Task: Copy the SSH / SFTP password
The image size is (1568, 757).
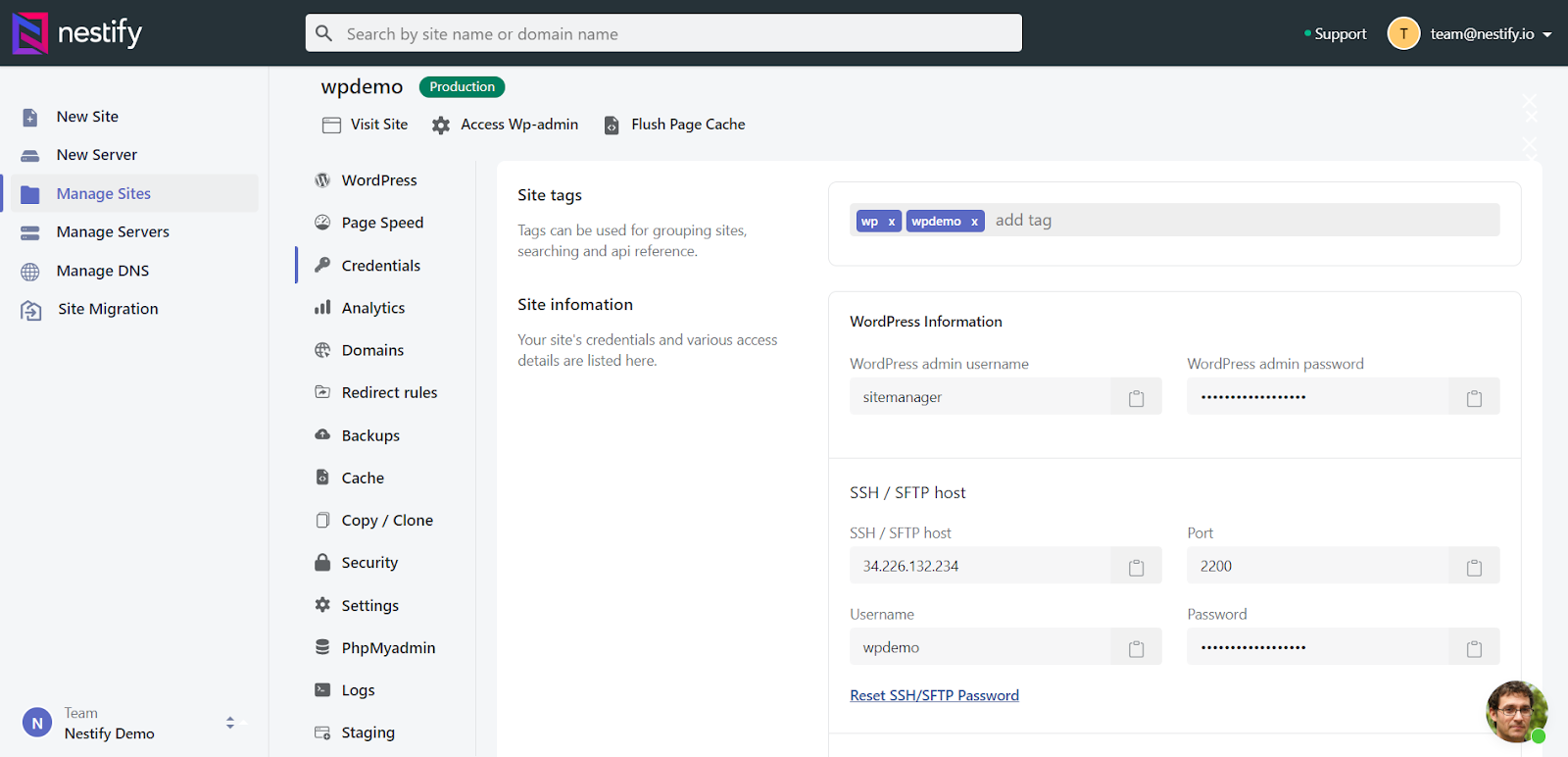Action: coord(1474,649)
